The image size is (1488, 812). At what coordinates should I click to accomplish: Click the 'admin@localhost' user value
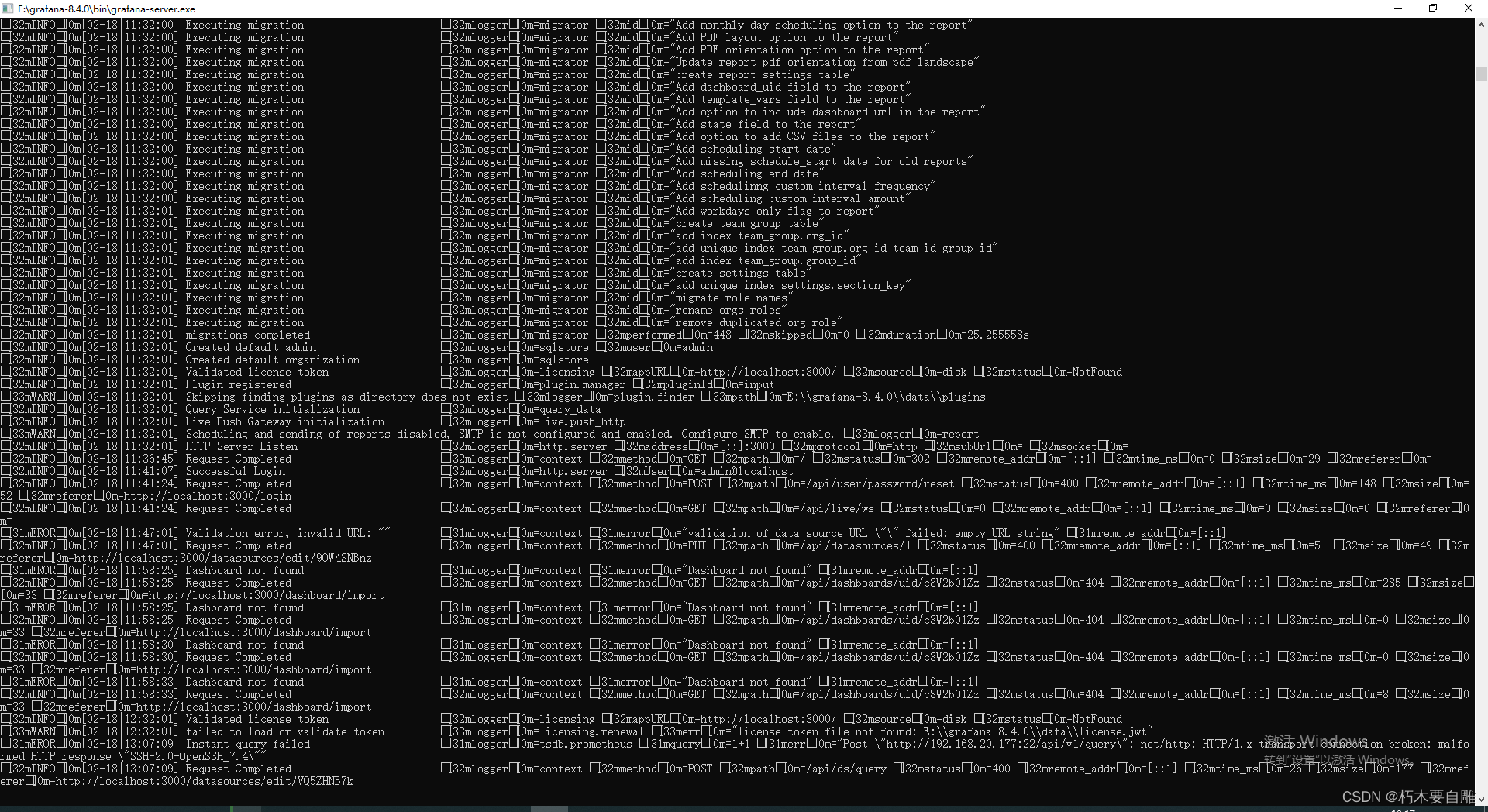746,471
